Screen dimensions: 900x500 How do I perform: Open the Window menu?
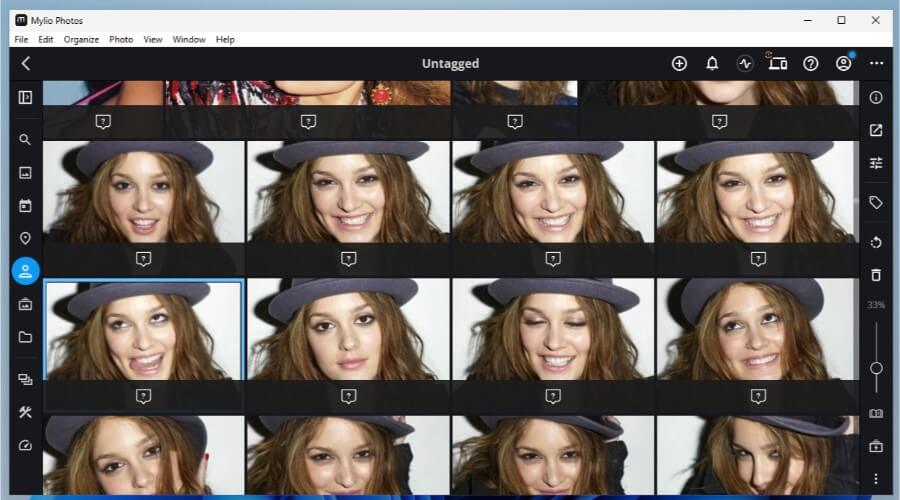click(x=189, y=40)
